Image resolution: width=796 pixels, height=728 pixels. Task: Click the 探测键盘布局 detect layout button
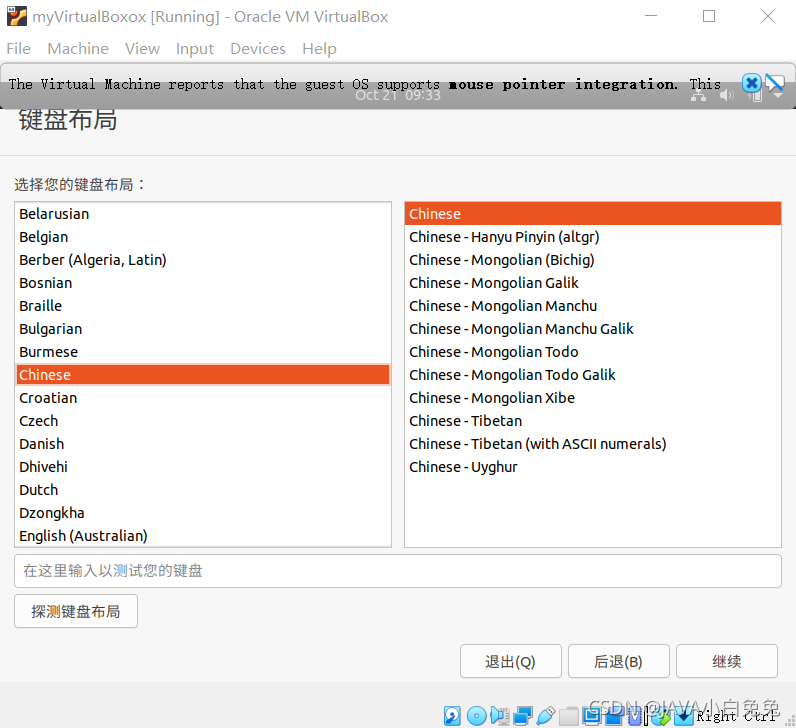pyautogui.click(x=76, y=611)
